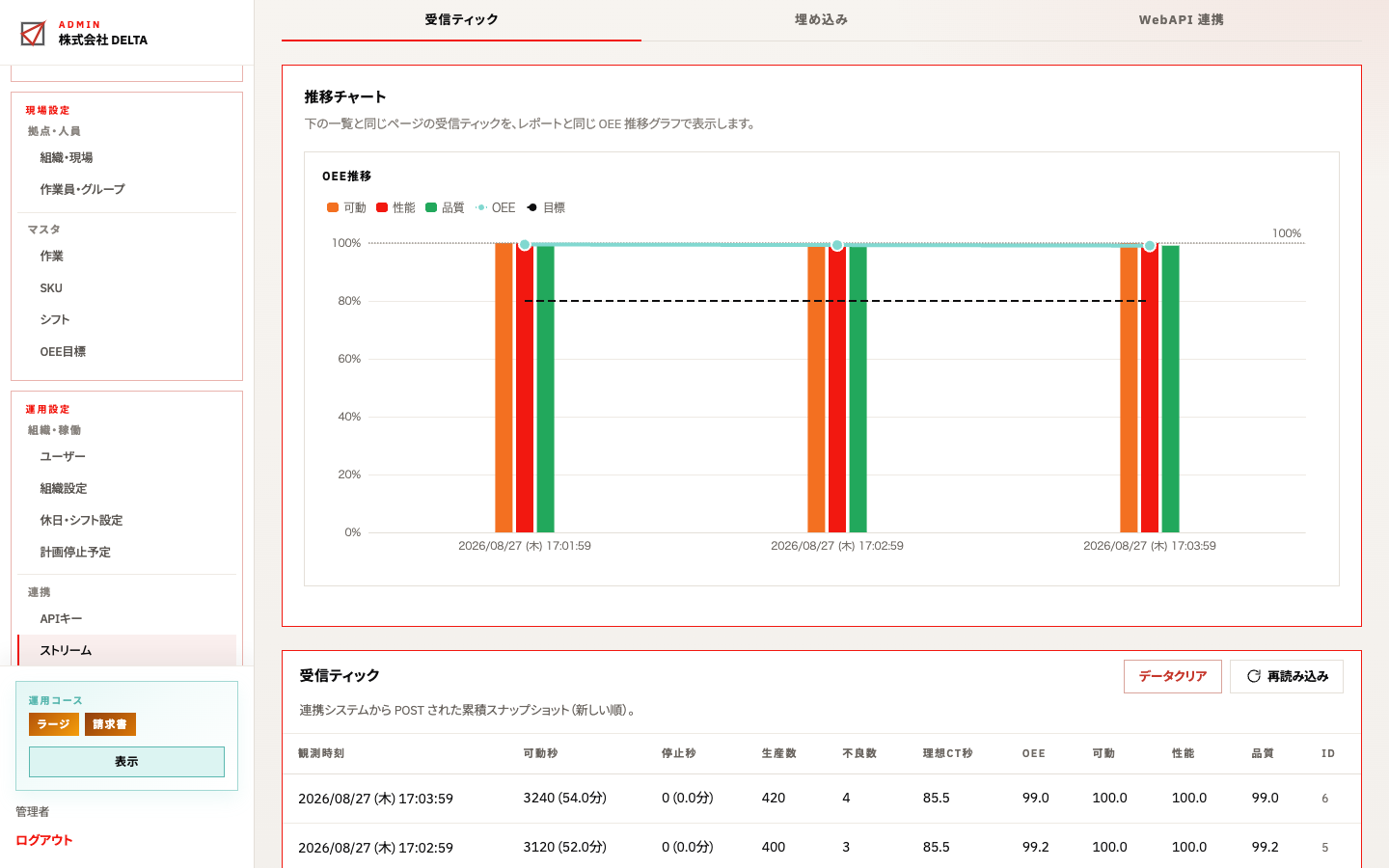1389x868 pixels.
Task: Click the 3240 (54.0分) cell
Action: 565,798
